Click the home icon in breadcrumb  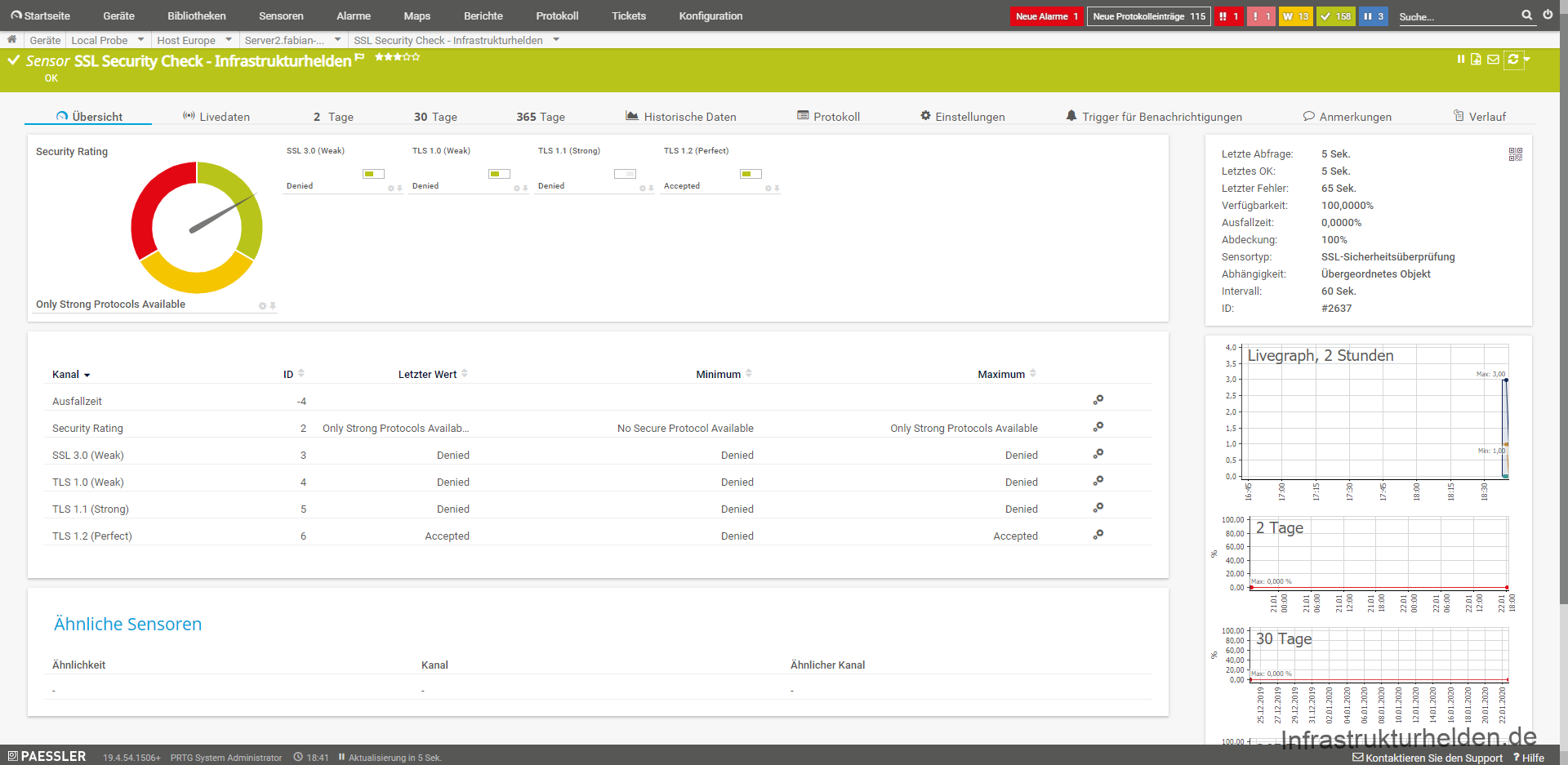click(x=11, y=39)
